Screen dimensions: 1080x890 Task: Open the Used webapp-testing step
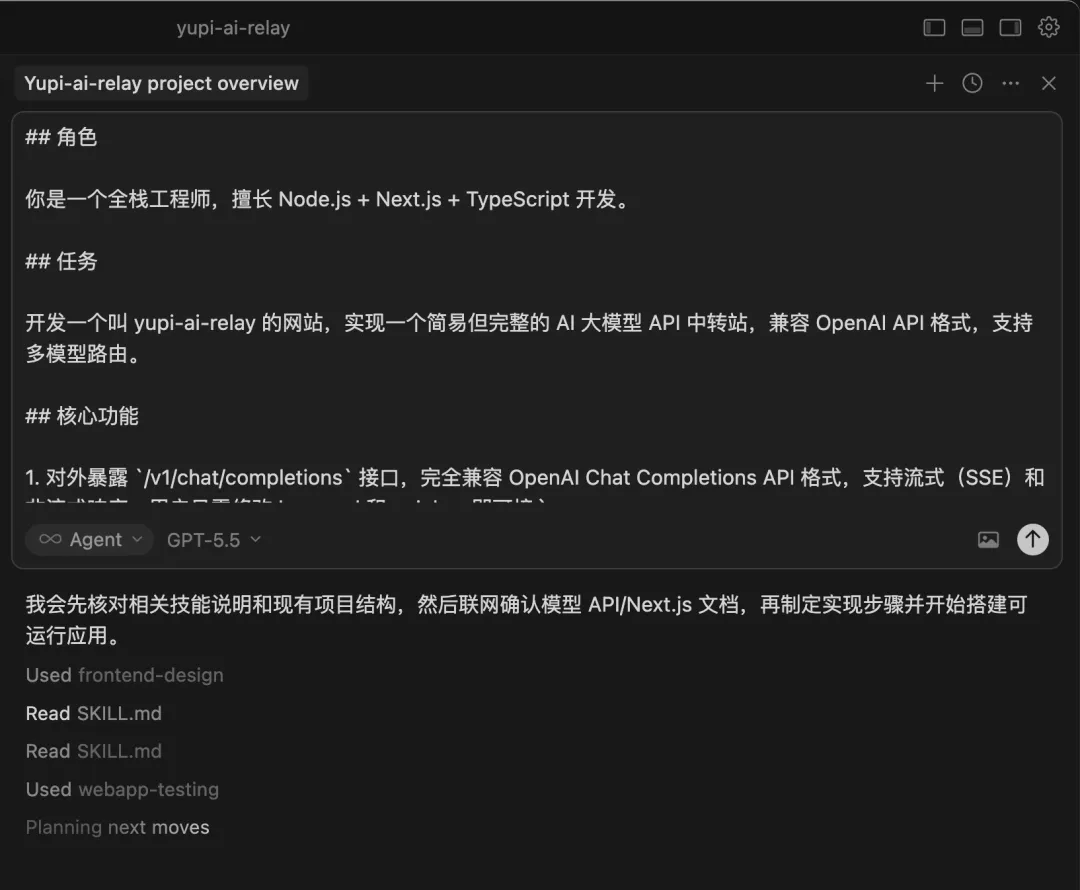(x=123, y=789)
